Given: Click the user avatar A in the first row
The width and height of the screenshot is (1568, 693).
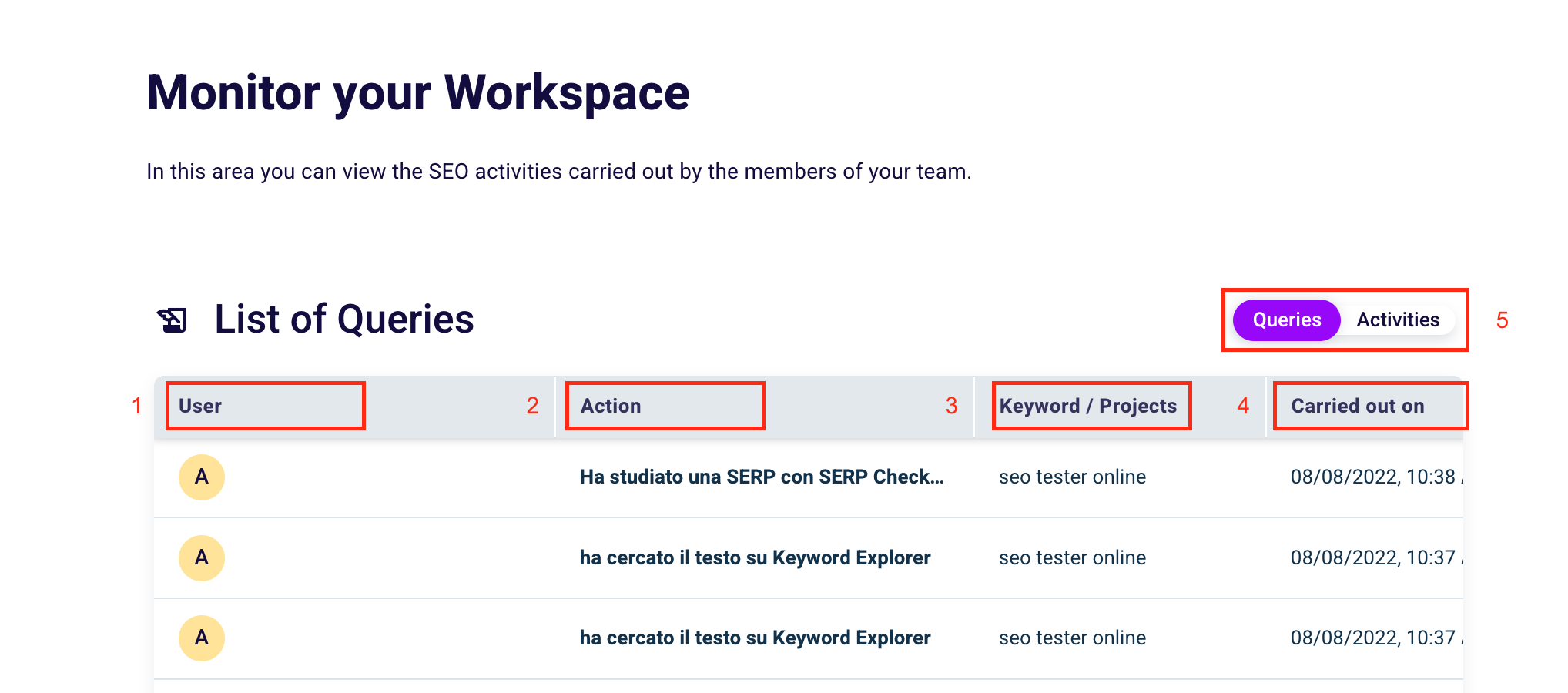Looking at the screenshot, I should click(x=202, y=477).
